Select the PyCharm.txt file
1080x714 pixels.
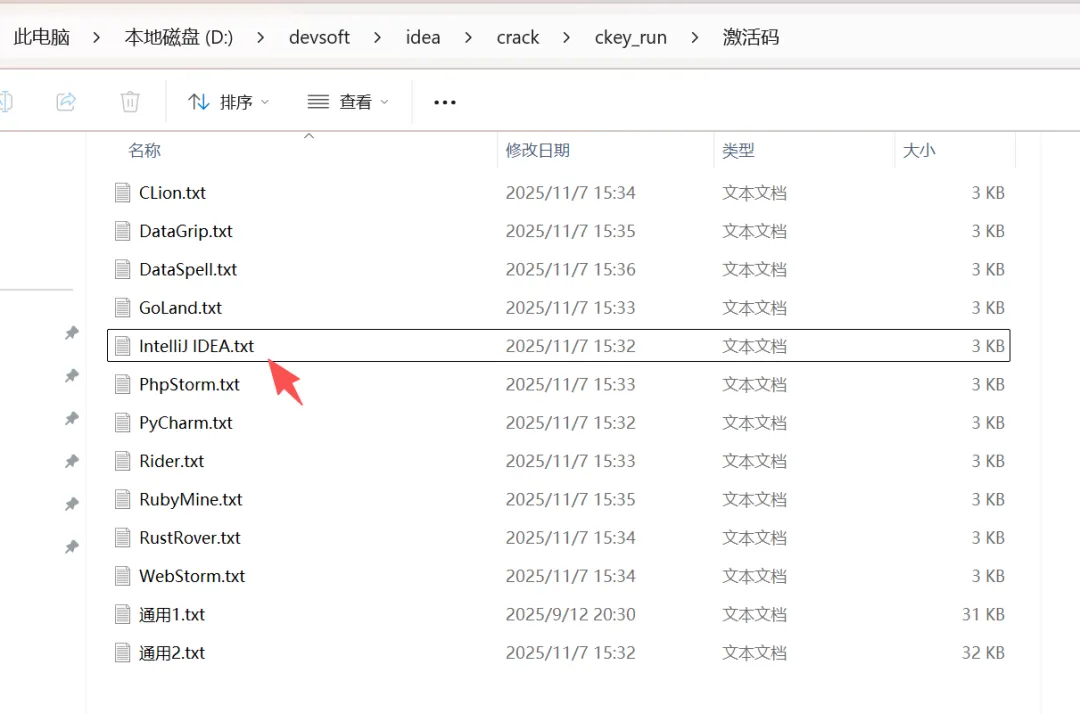(559, 423)
